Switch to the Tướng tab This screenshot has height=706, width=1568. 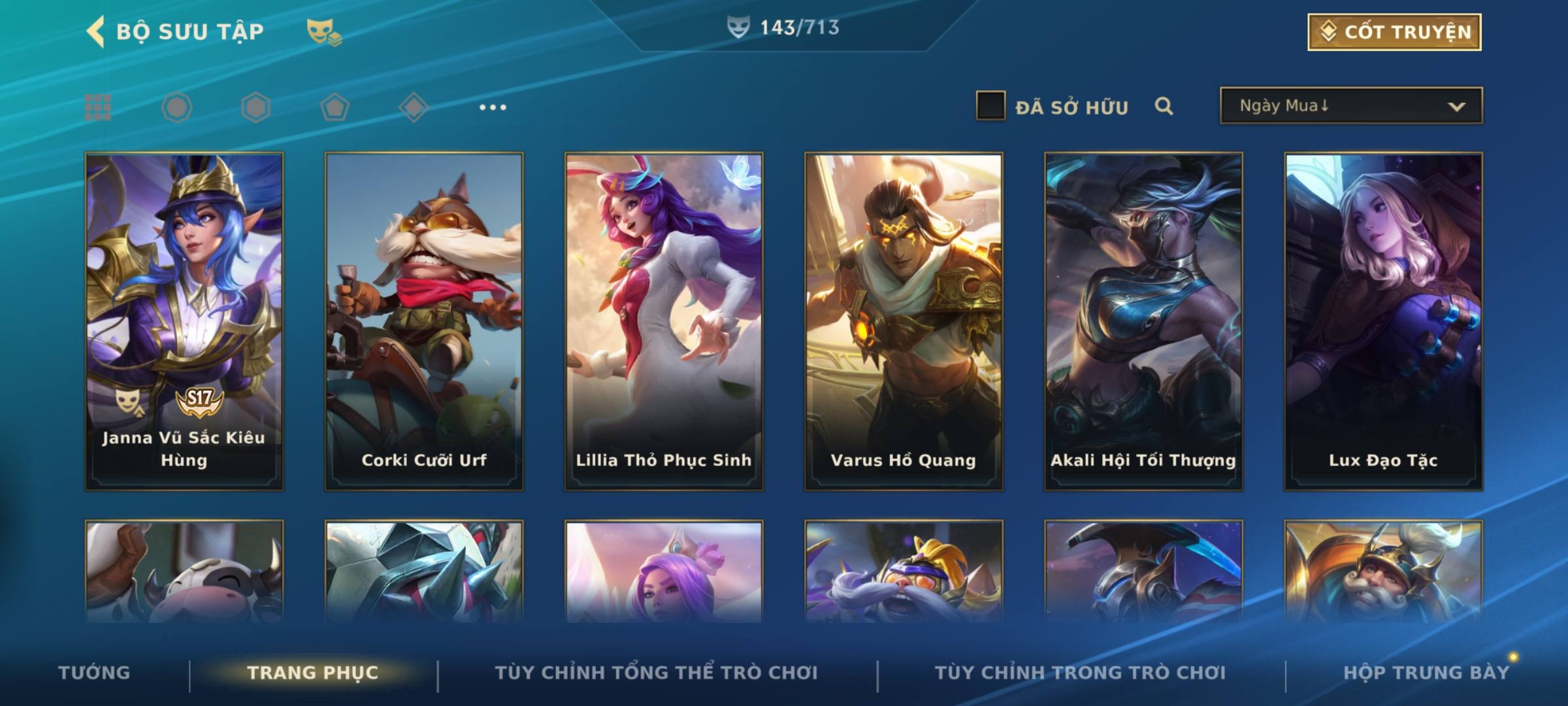click(x=94, y=673)
